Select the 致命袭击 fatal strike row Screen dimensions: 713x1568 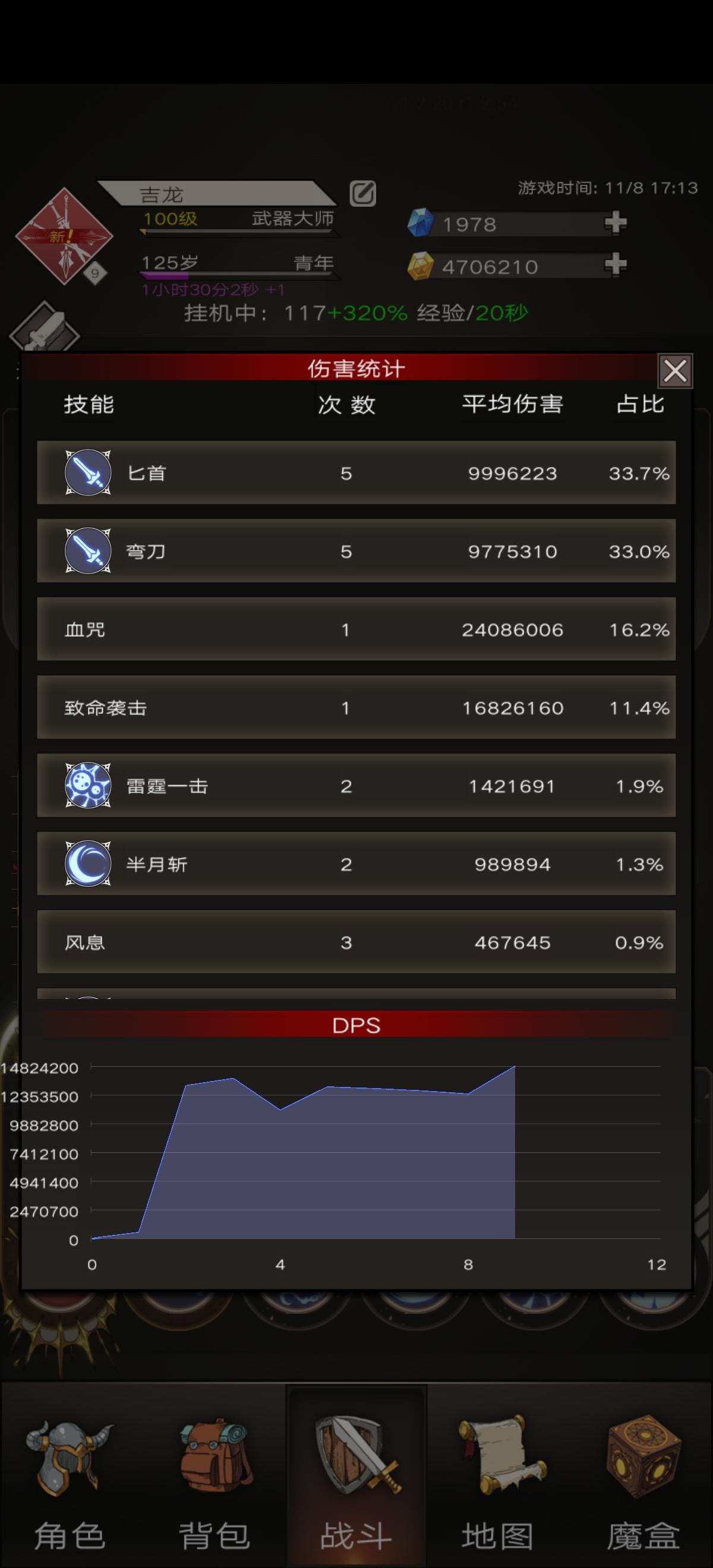[x=356, y=707]
